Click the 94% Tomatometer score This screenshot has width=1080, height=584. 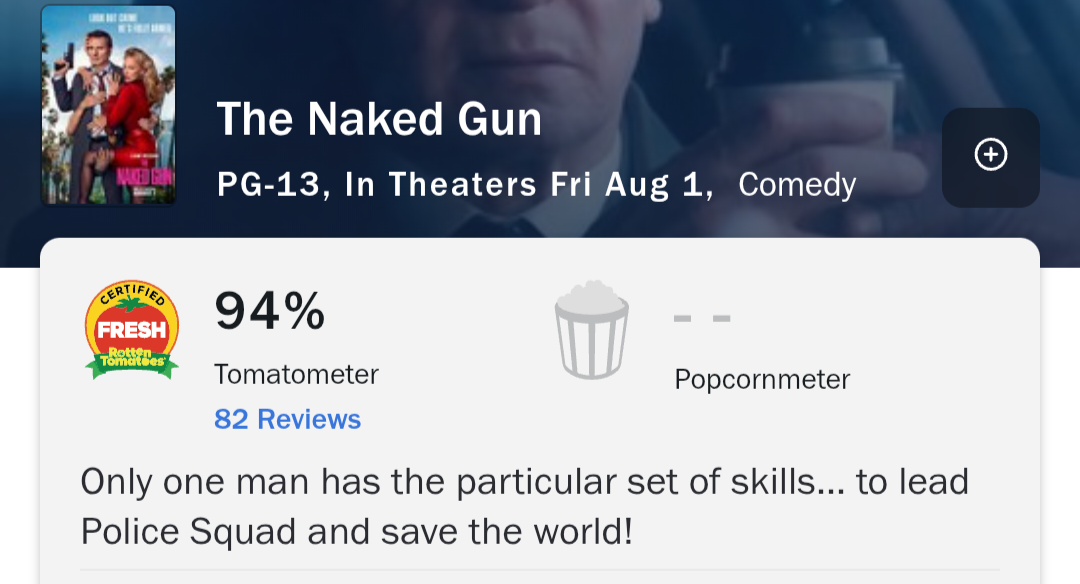click(x=270, y=311)
